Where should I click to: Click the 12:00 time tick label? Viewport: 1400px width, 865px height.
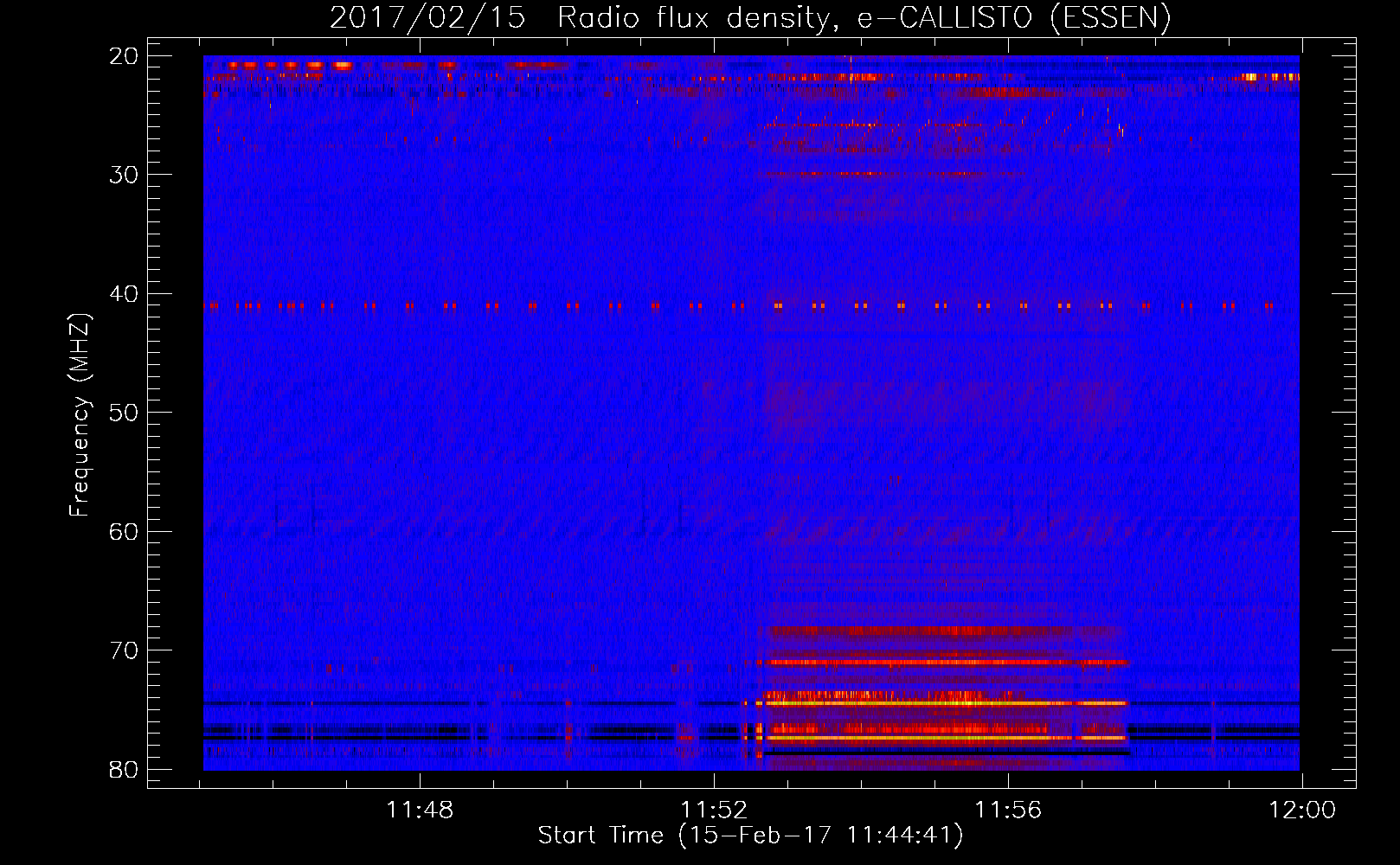(x=1302, y=811)
